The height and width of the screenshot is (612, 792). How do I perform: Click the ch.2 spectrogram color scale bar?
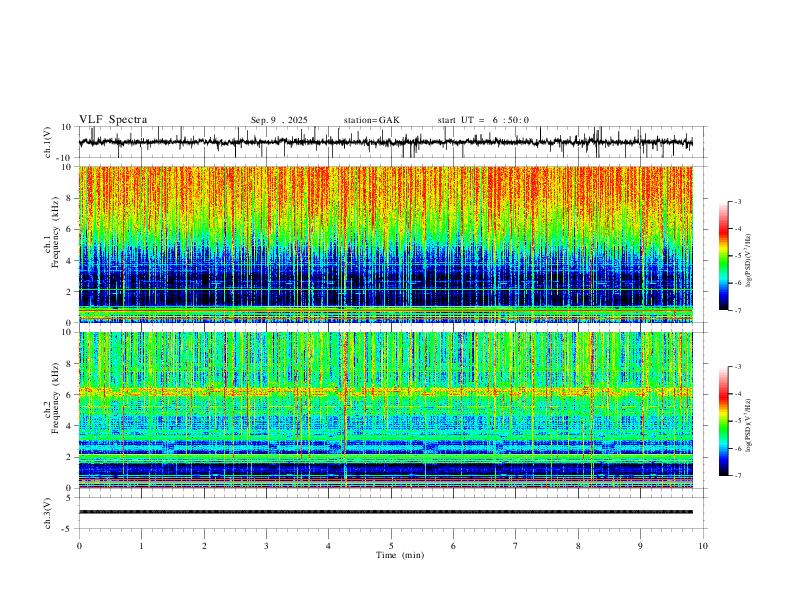(723, 421)
